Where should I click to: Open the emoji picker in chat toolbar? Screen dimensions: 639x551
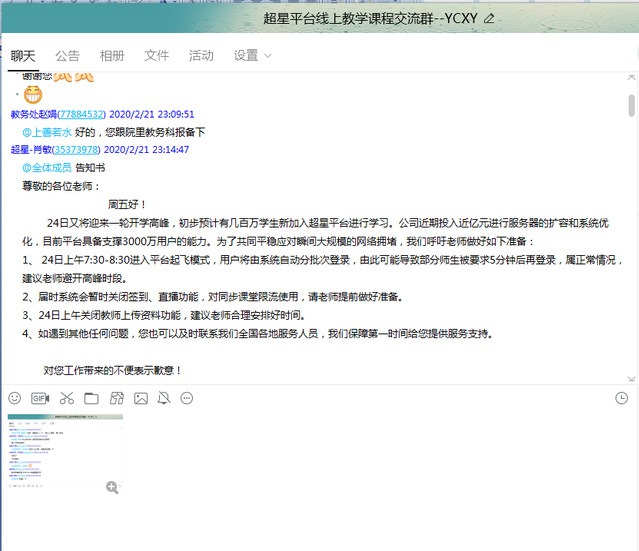coord(14,398)
